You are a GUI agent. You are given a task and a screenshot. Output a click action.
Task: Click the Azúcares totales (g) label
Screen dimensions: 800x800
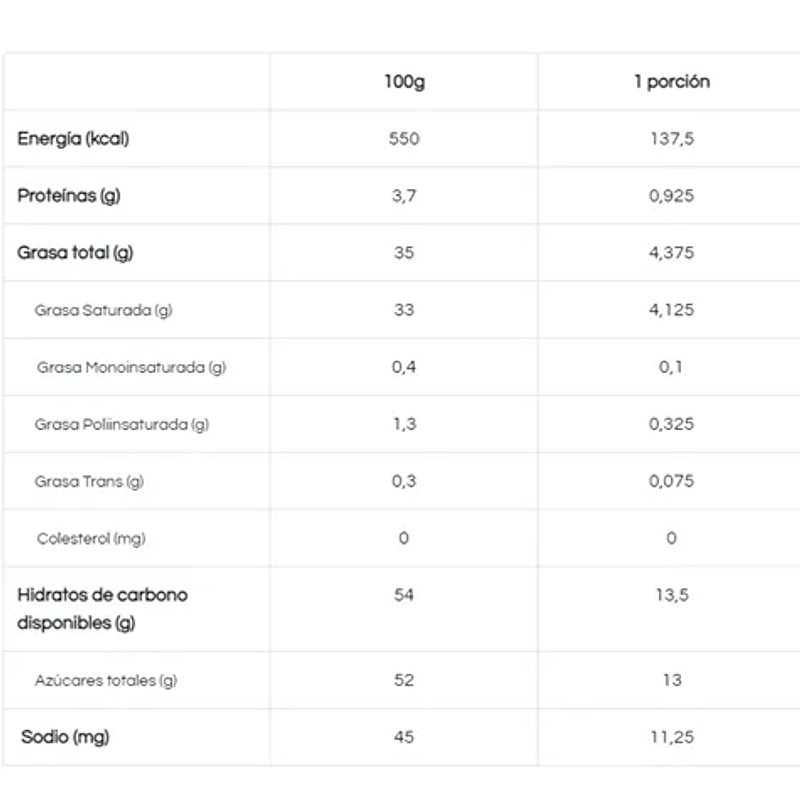click(105, 680)
